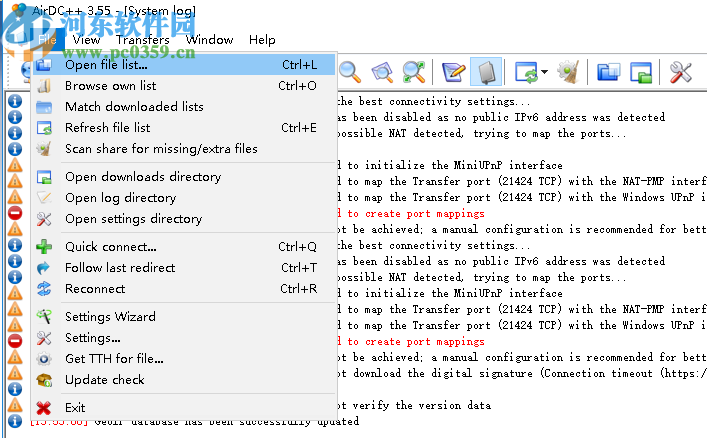This screenshot has width=707, height=438.
Task: Choose Browse own list
Action: pos(184,86)
